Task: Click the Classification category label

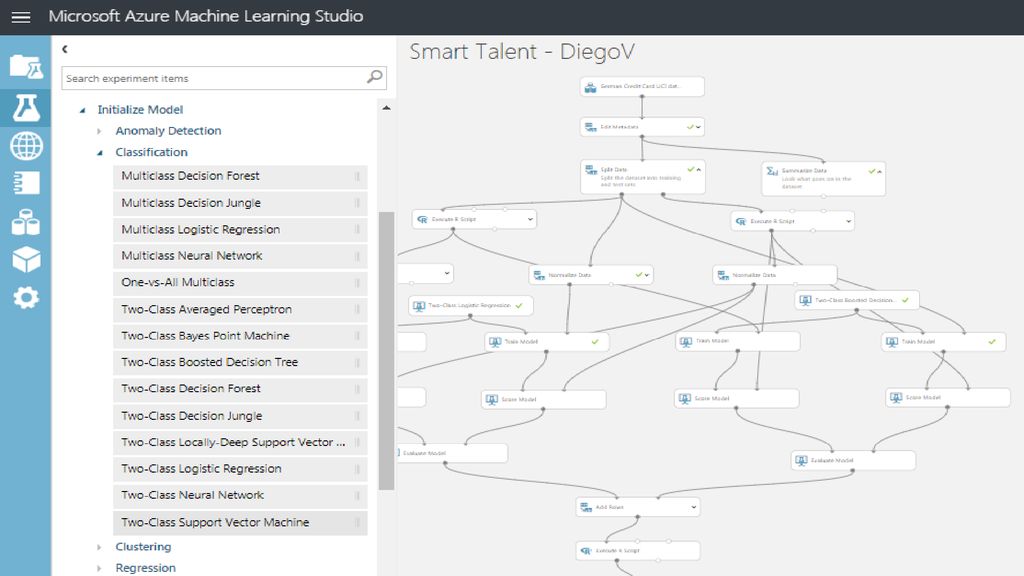Action: click(152, 152)
